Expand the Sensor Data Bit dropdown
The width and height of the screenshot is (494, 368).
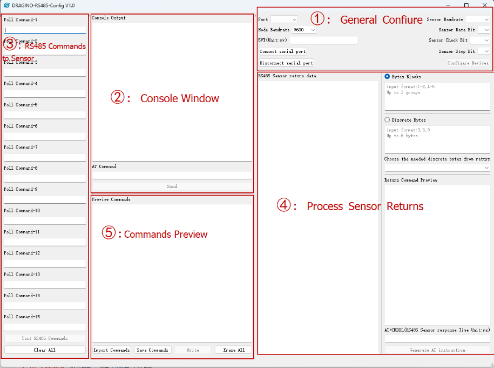pyautogui.click(x=484, y=30)
